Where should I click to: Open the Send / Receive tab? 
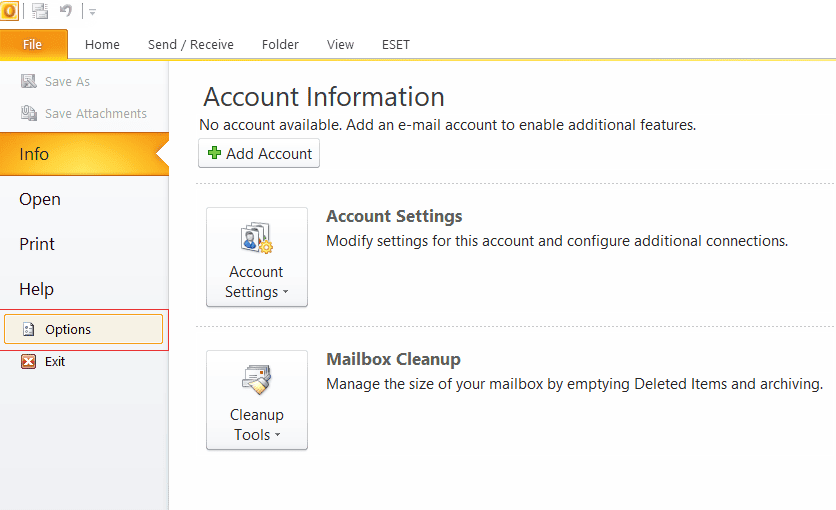pos(190,45)
